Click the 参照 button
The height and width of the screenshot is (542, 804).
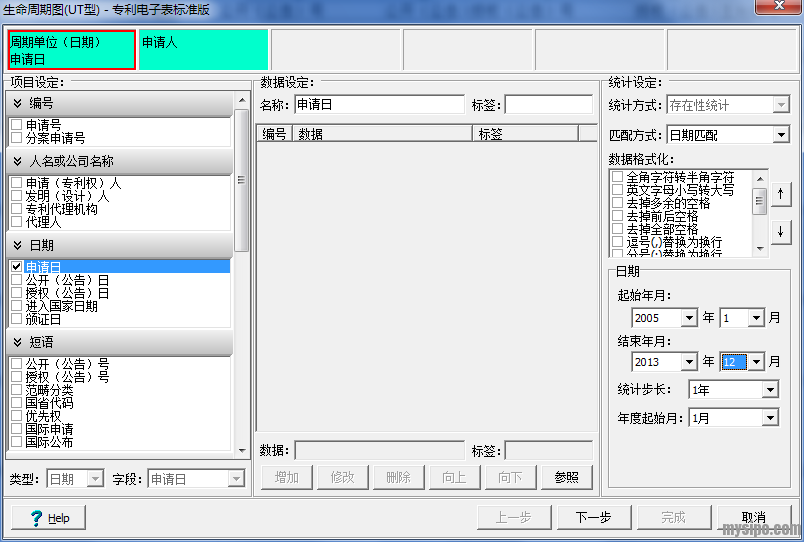pyautogui.click(x=566, y=477)
